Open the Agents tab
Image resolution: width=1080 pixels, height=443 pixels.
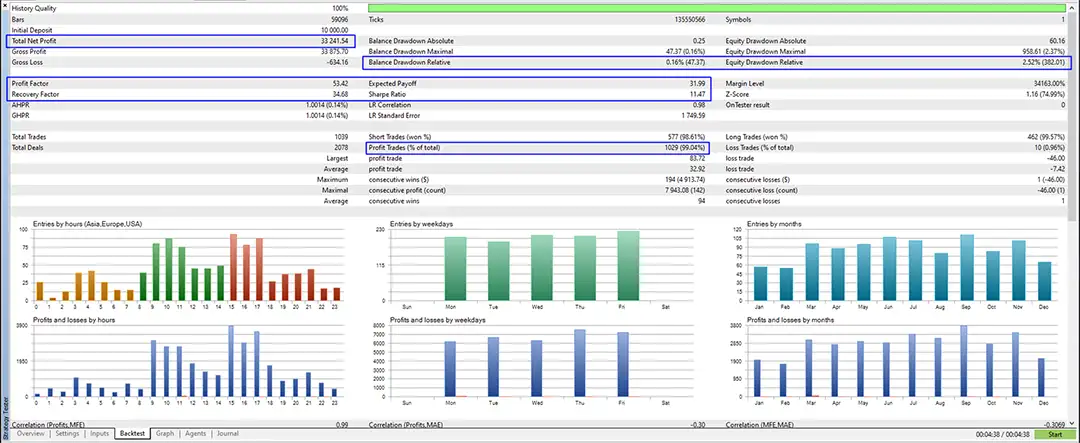pyautogui.click(x=196, y=434)
